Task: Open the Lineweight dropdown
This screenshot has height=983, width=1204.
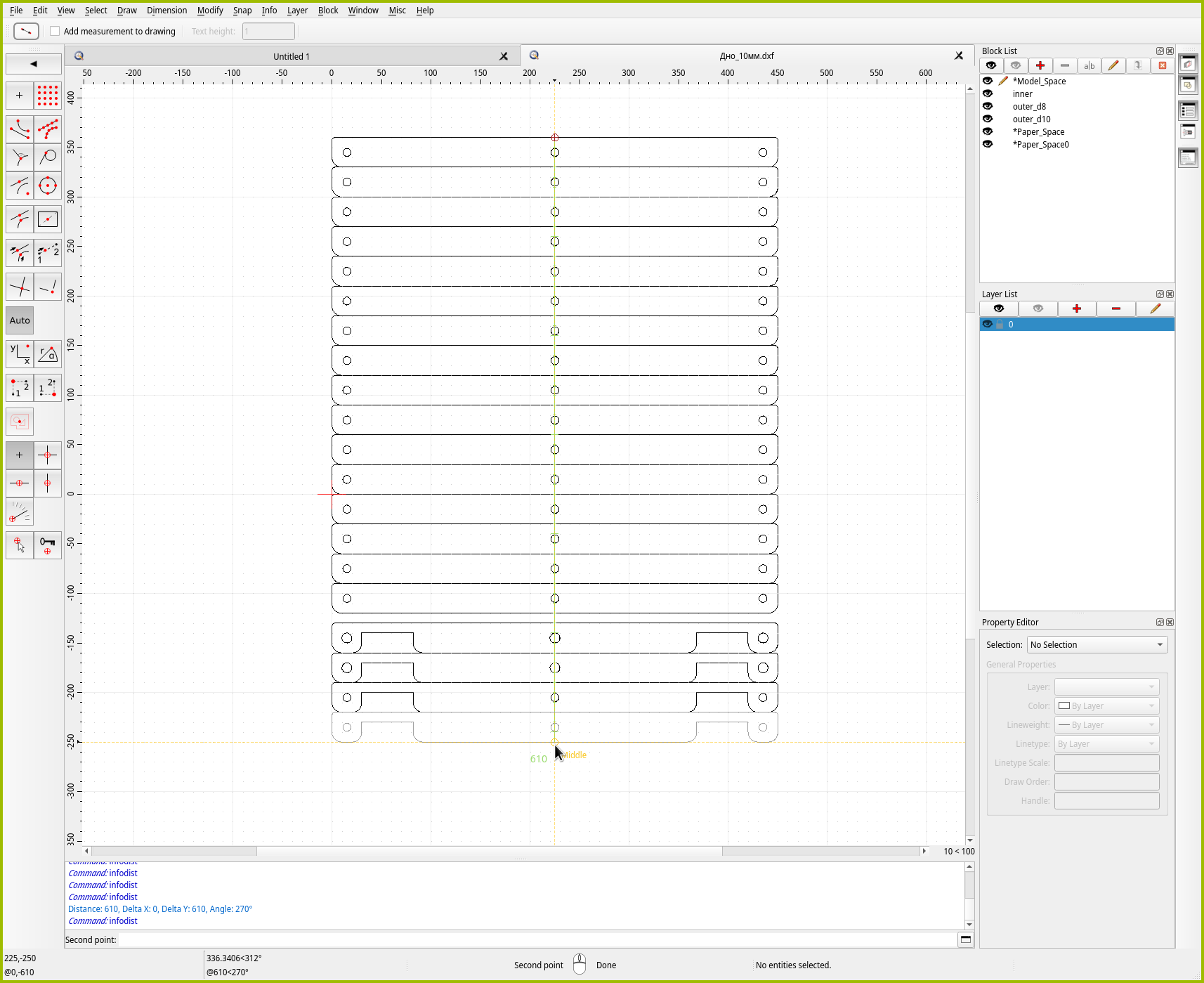Action: 1106,724
